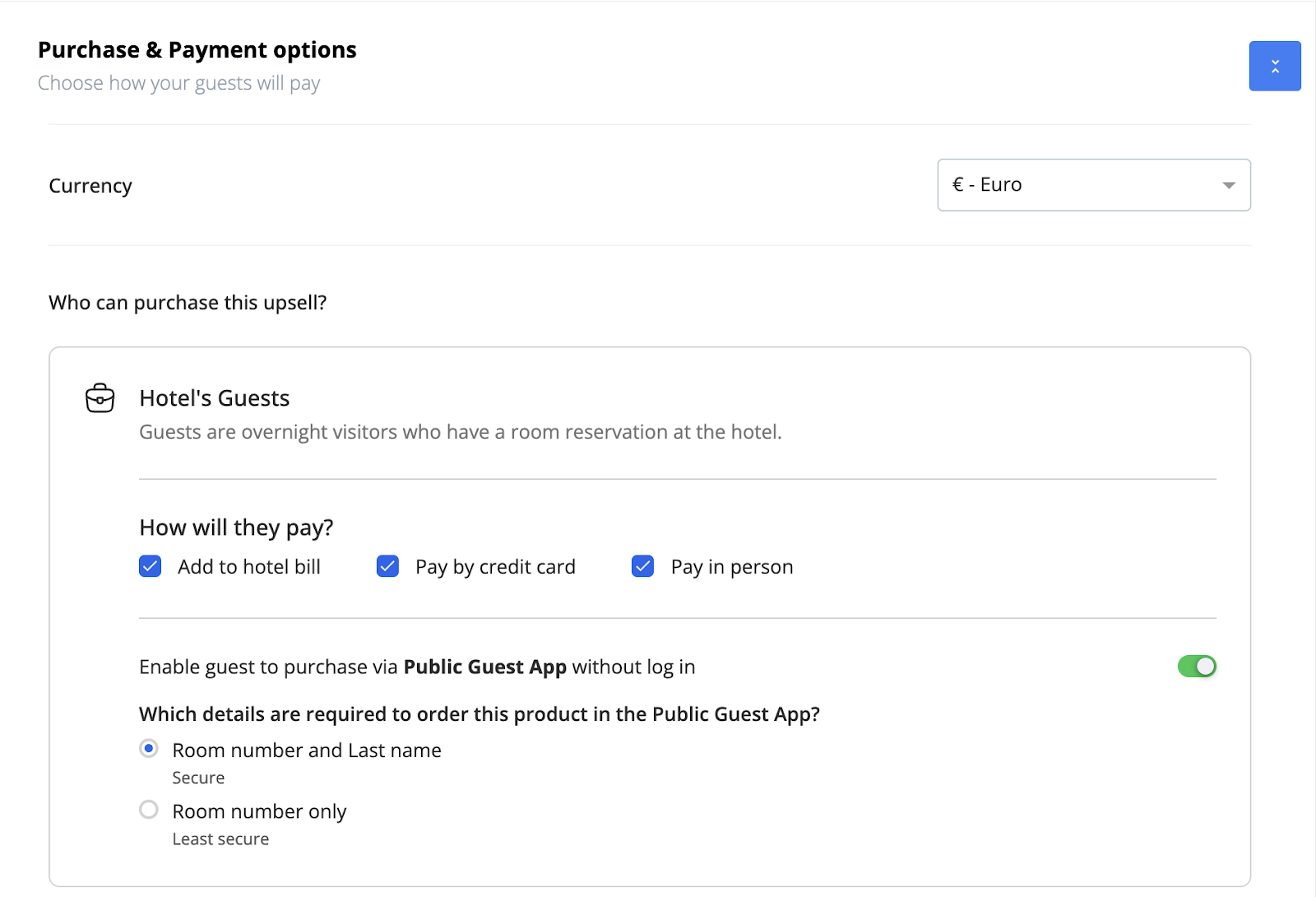Viewport: 1316px width, 897px height.
Task: Uncheck the Pay in person checkbox
Action: [x=642, y=567]
